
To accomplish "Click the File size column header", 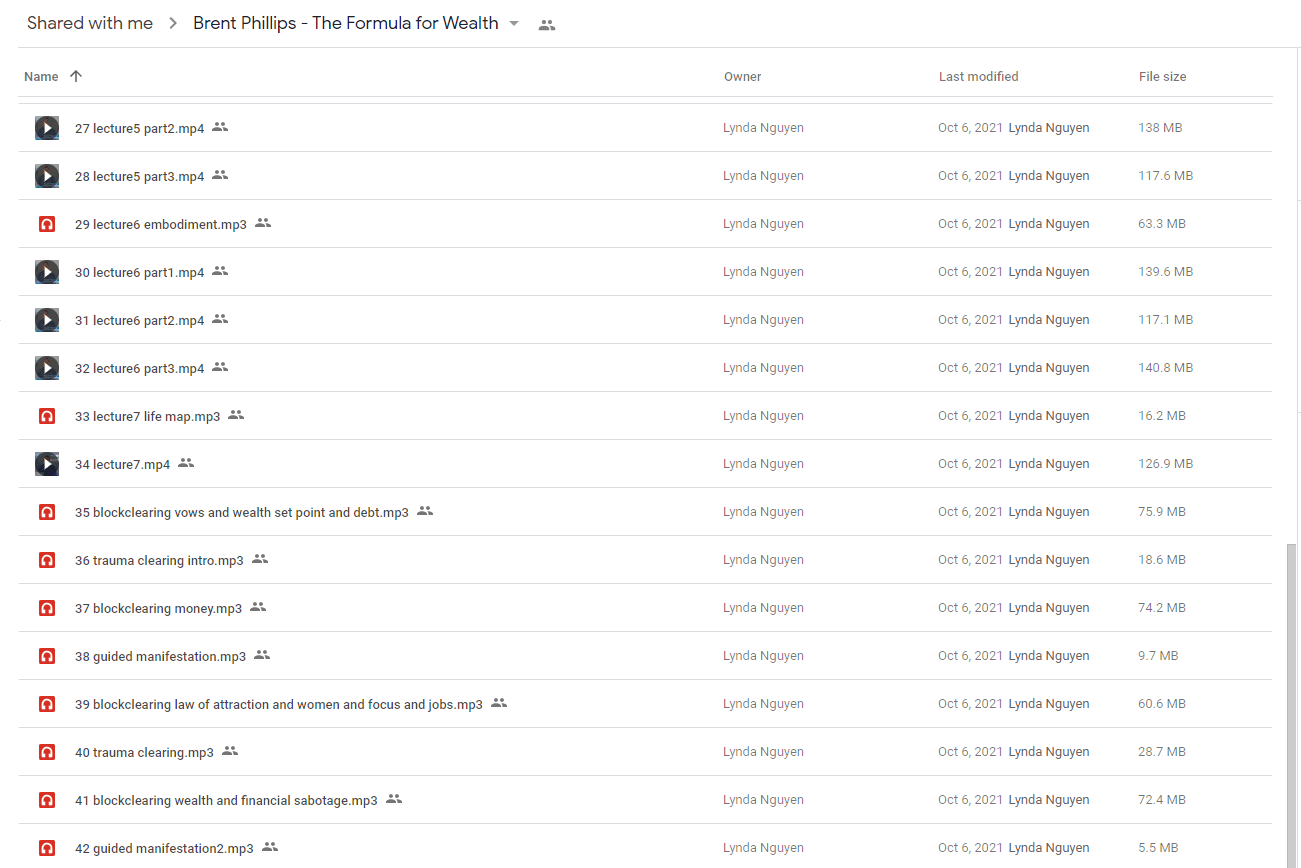I will tap(1163, 77).
